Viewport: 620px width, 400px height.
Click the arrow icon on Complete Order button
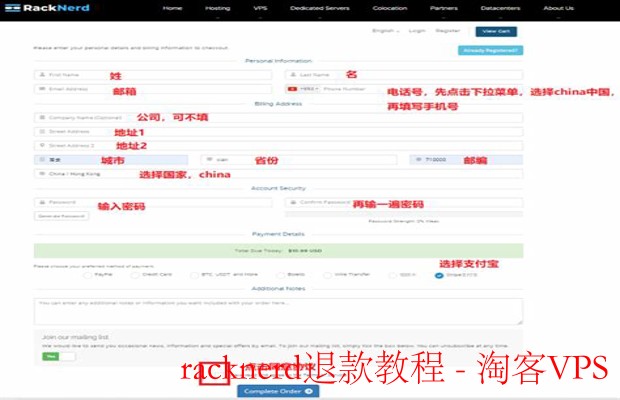309,391
